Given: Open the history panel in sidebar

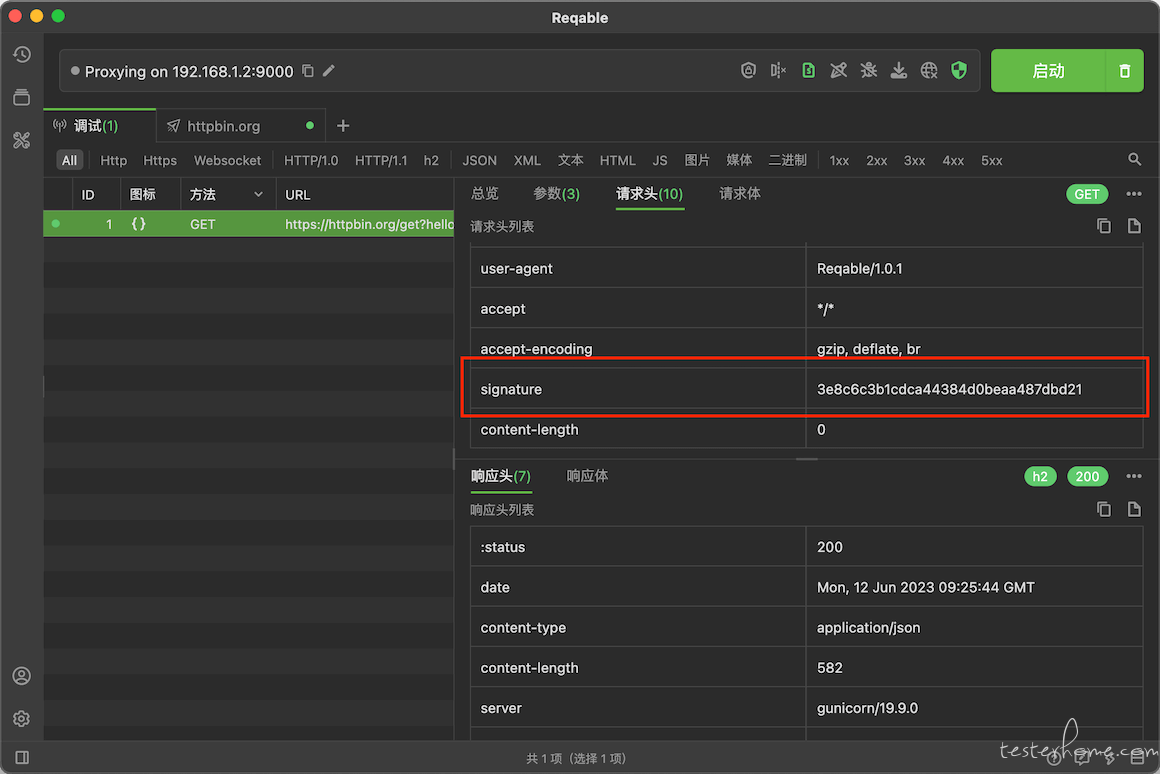Looking at the screenshot, I should pyautogui.click(x=21, y=55).
